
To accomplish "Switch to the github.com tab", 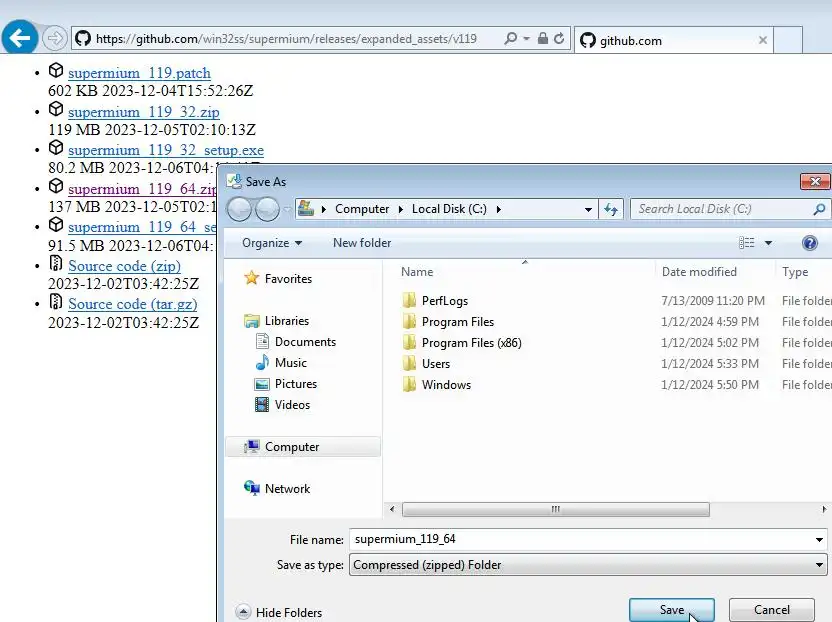I will [673, 40].
